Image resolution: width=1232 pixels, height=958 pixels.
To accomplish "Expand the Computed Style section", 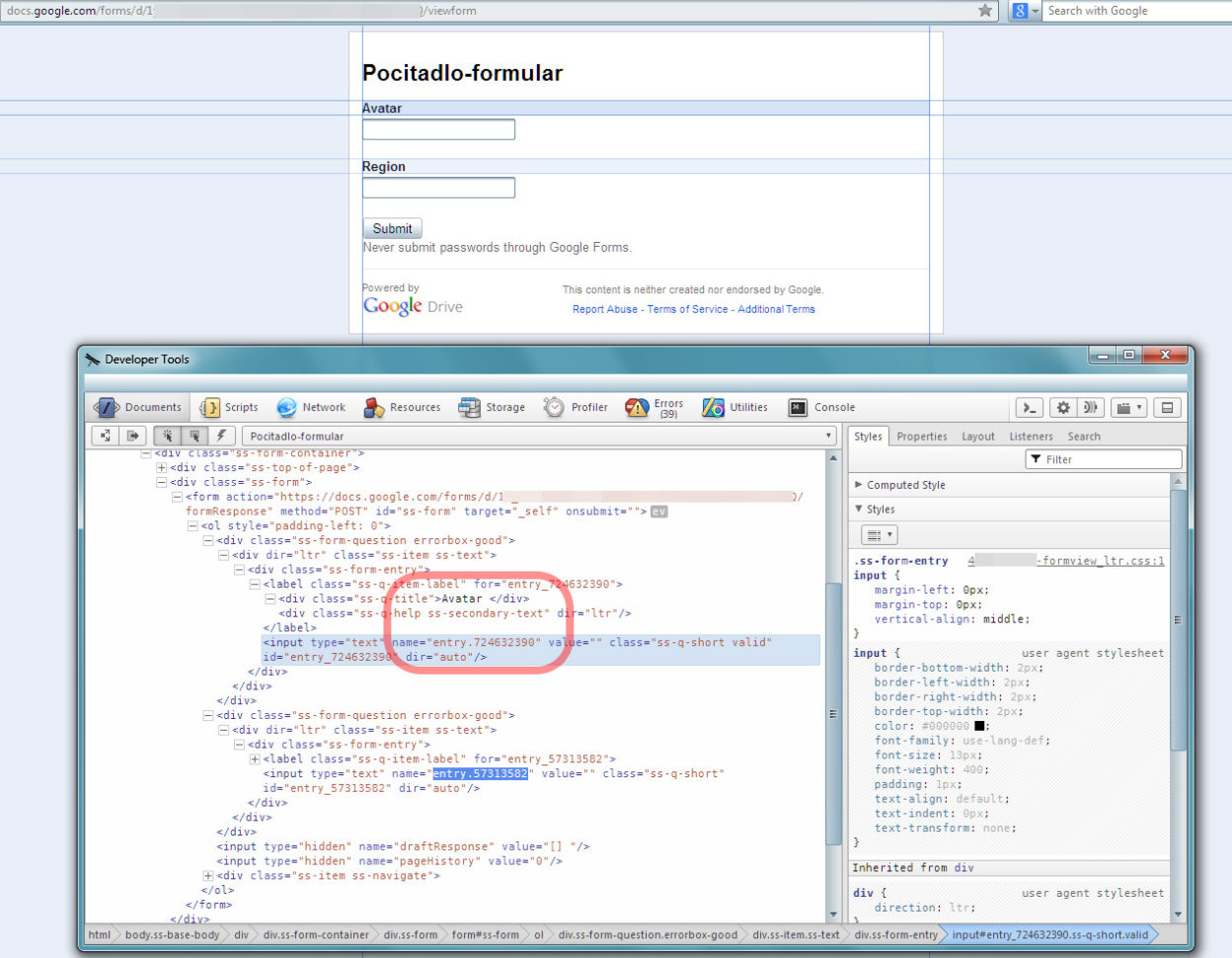I will point(858,485).
